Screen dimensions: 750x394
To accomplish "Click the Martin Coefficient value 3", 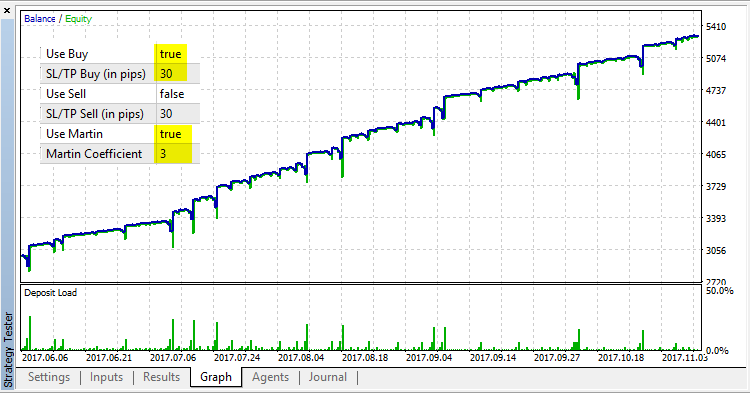I will point(163,154).
